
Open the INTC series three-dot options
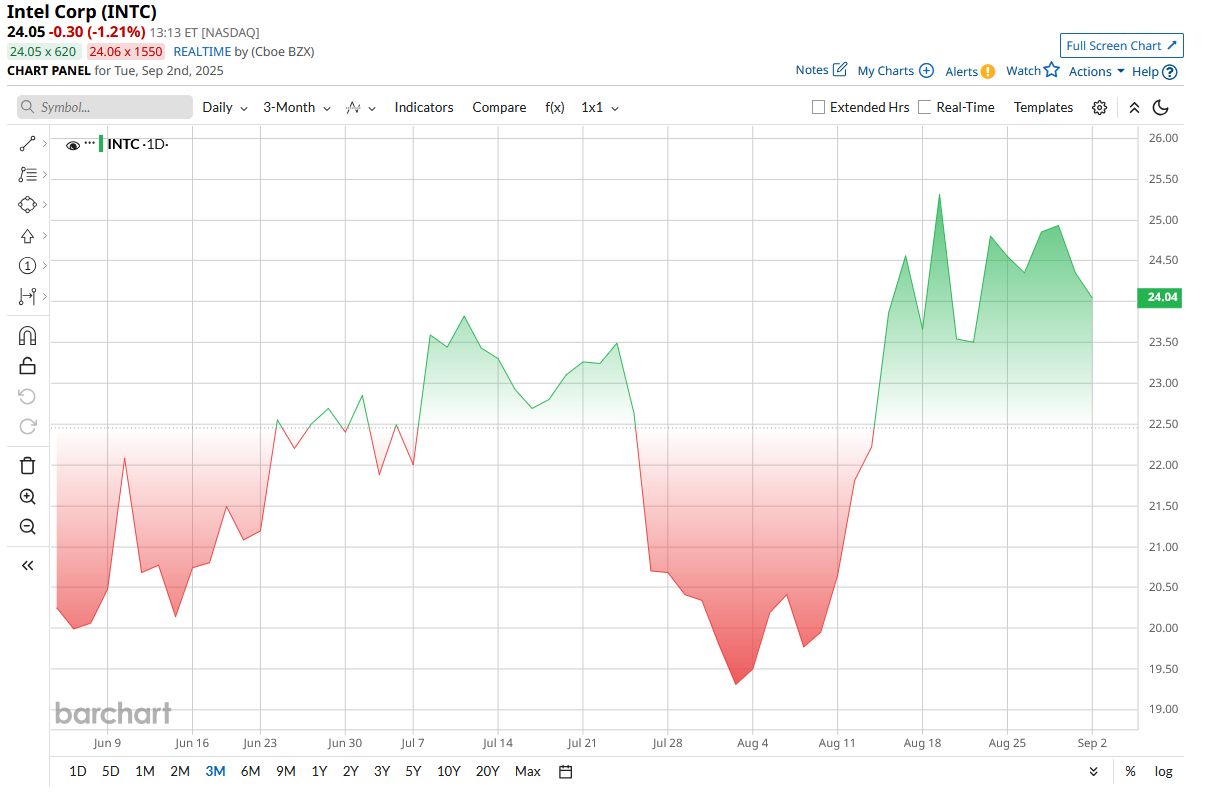click(x=89, y=144)
